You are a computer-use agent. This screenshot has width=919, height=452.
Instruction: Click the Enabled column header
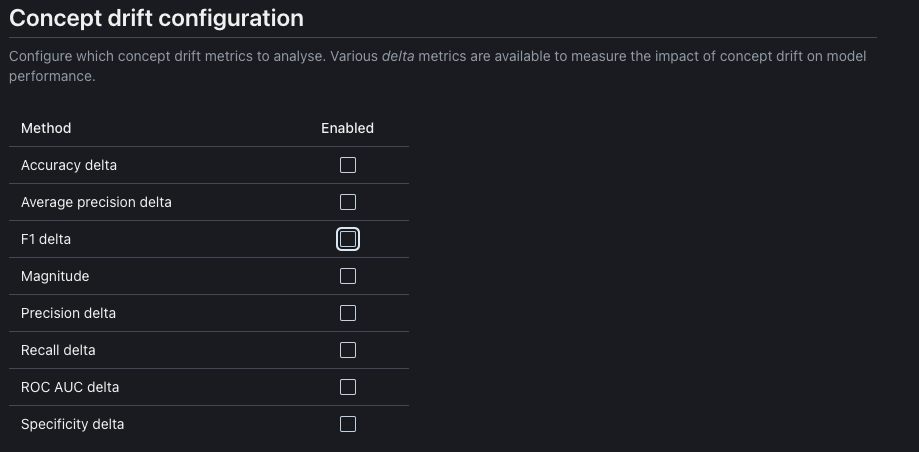347,128
